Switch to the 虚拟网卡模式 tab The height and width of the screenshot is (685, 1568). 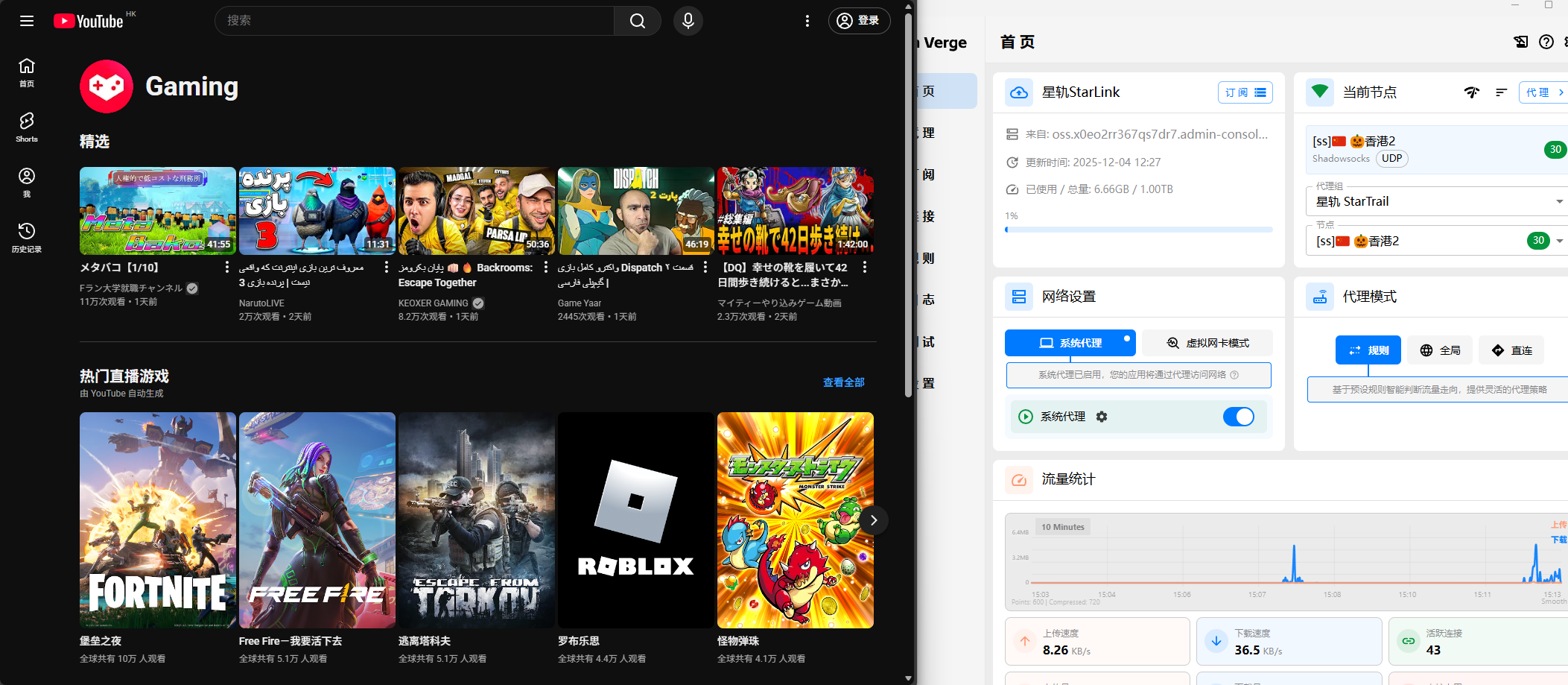point(1207,343)
